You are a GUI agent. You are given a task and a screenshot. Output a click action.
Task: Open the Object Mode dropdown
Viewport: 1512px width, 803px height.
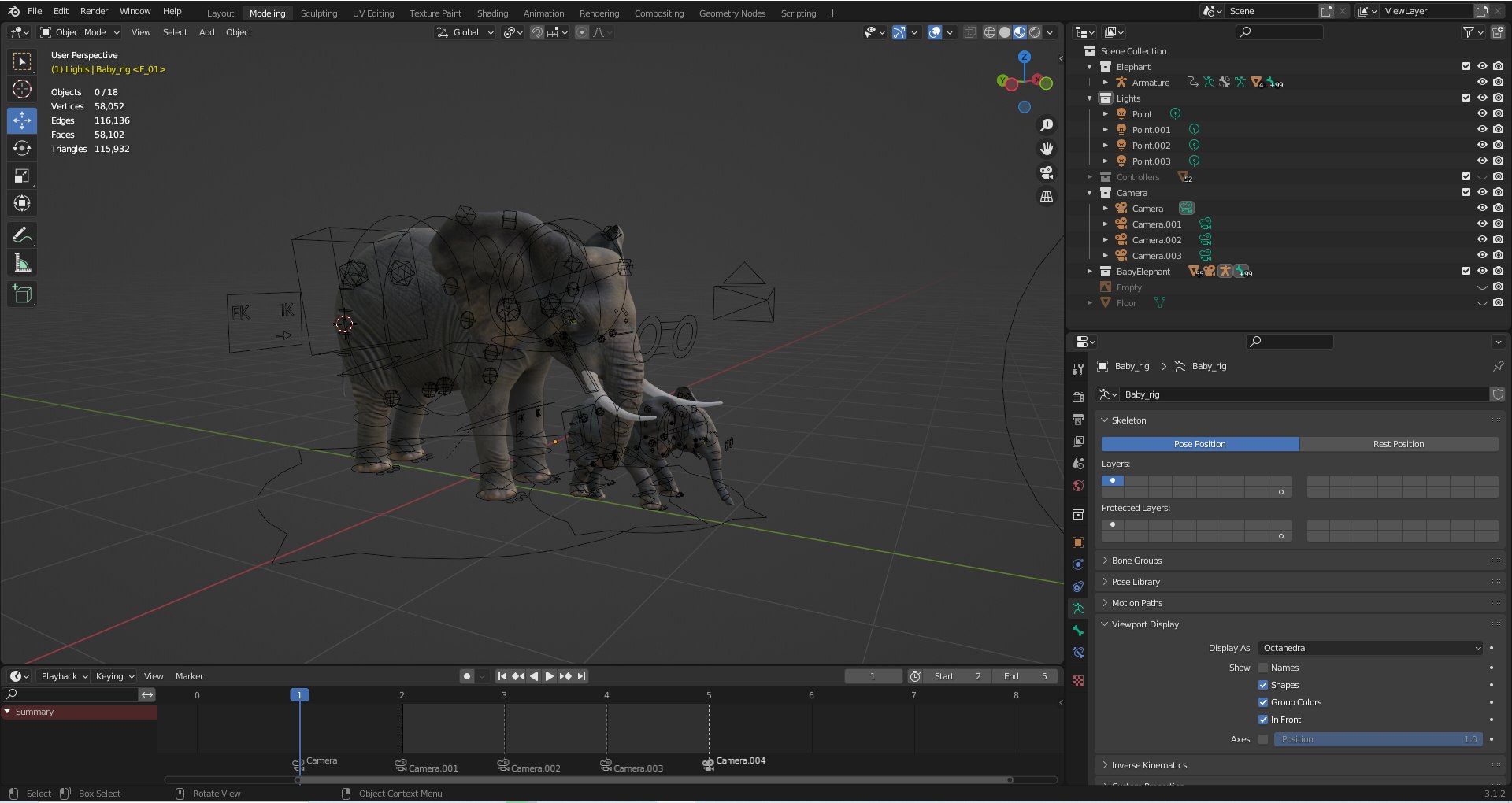tap(80, 32)
